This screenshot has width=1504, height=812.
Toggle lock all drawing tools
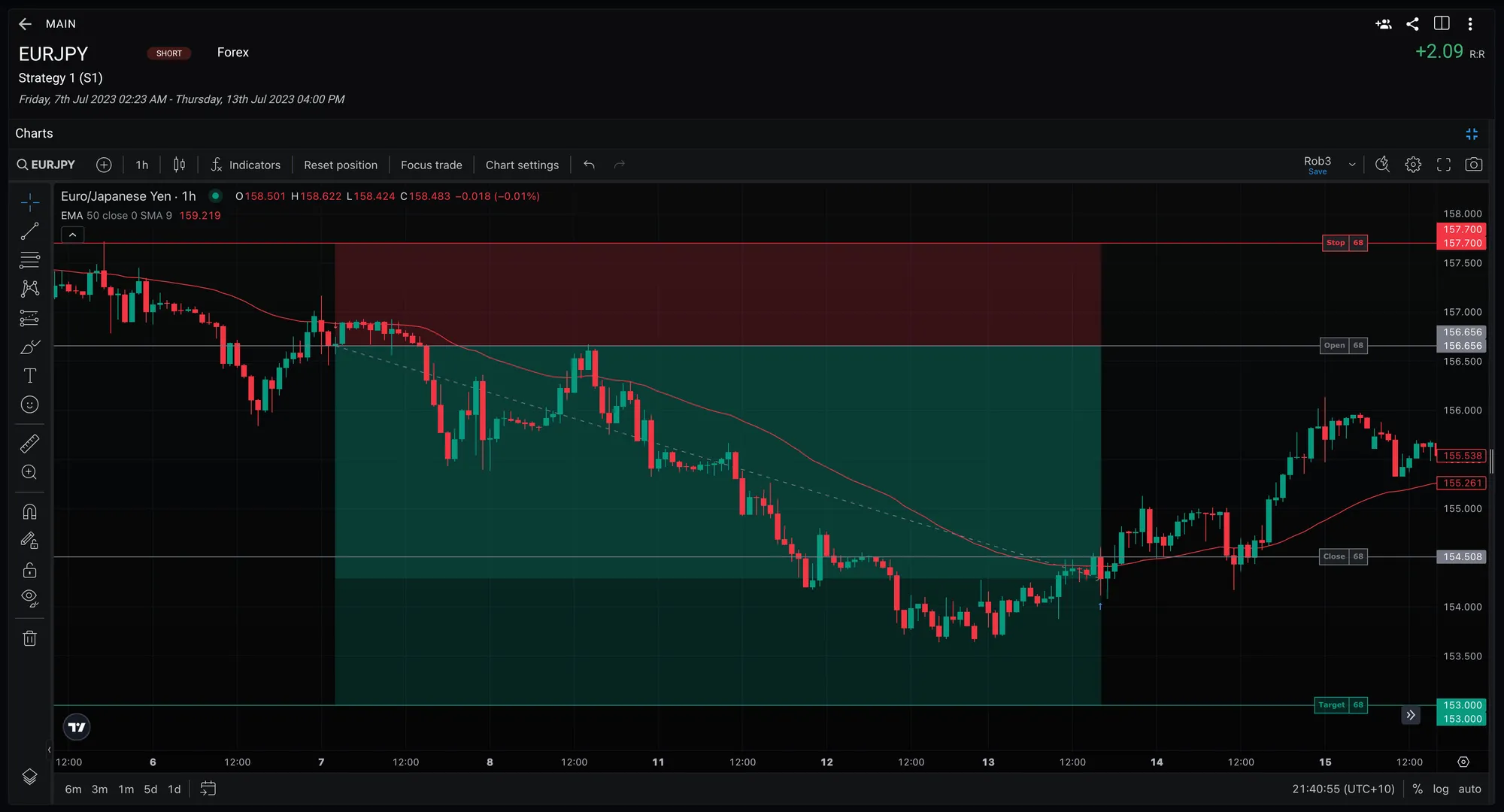point(30,570)
